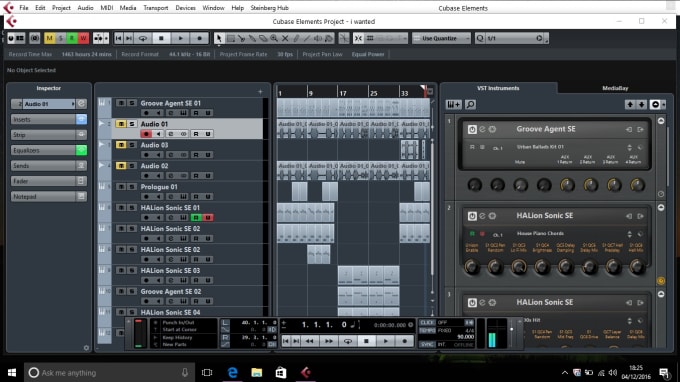Screen dimensions: 680x382
Task: Open the File menu
Action: coord(24,8)
